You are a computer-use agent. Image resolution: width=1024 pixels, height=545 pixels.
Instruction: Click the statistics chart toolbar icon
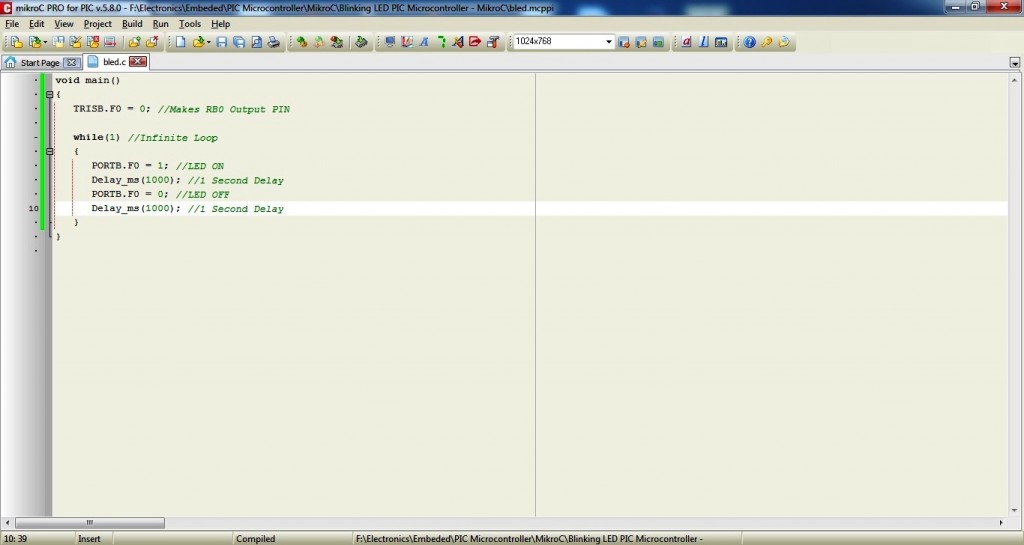pos(721,42)
